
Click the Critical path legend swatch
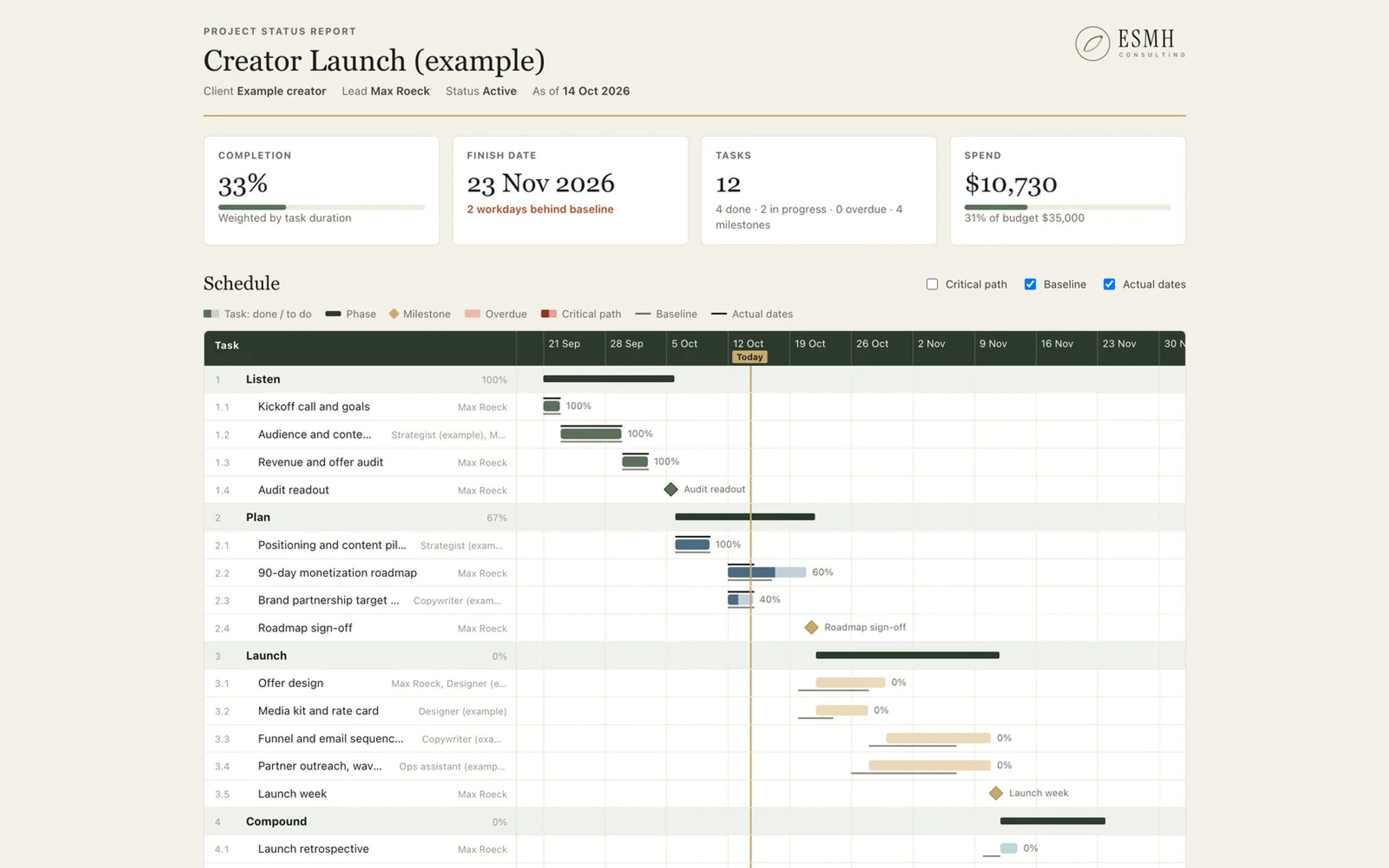pyautogui.click(x=549, y=313)
